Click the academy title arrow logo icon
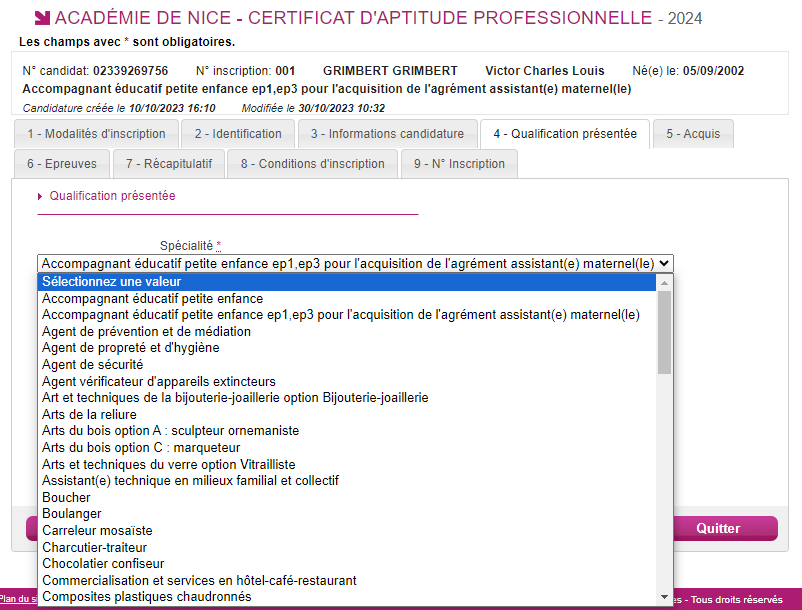The width and height of the screenshot is (802, 610). tap(42, 18)
